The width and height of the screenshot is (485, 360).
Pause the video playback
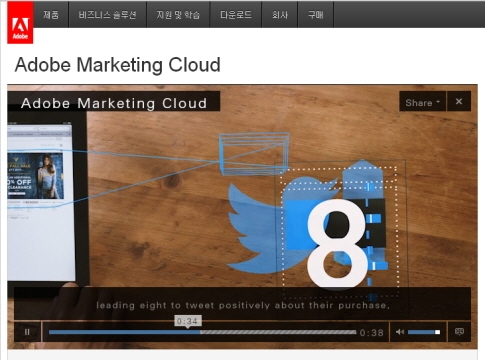(x=27, y=332)
